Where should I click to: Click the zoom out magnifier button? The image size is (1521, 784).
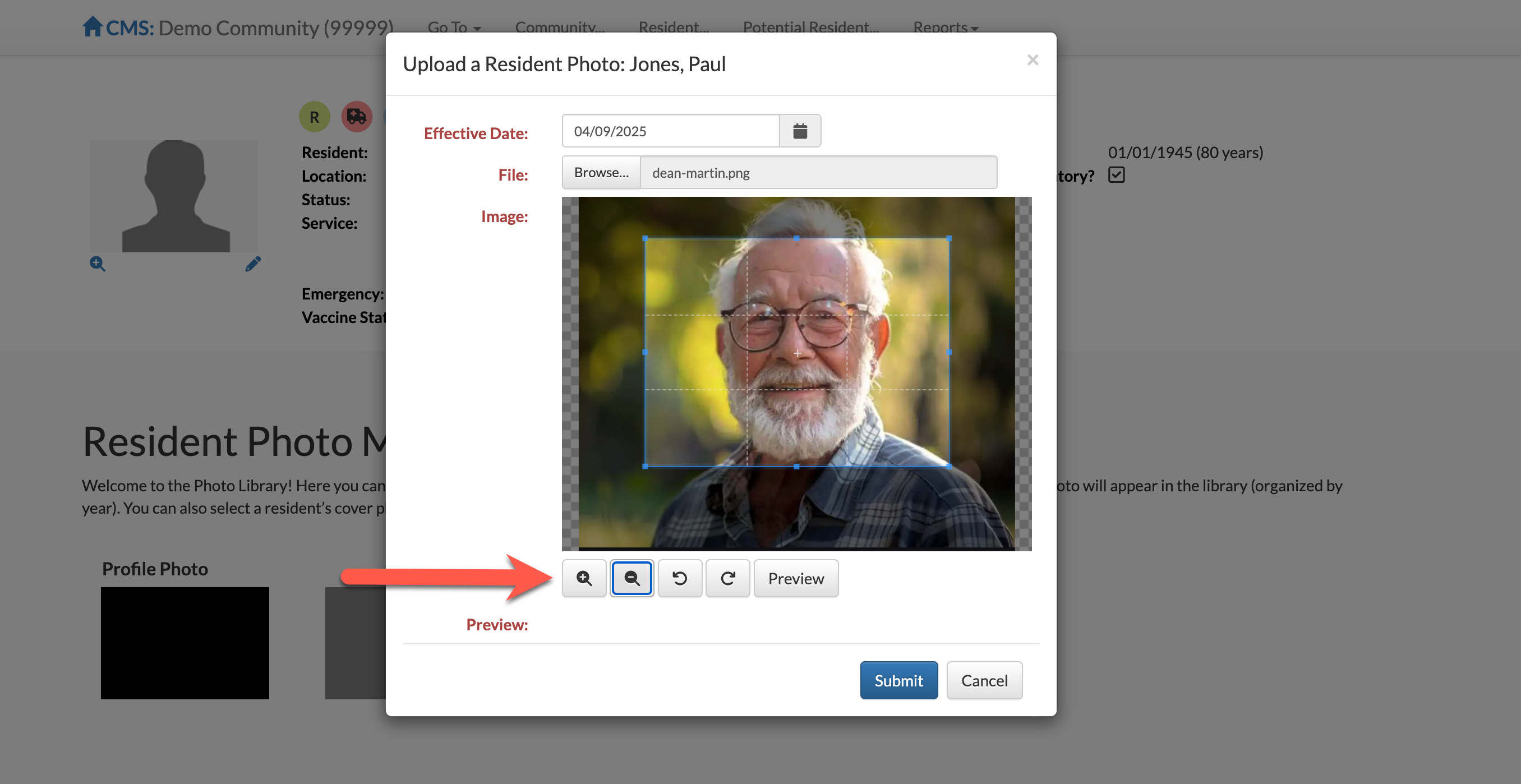click(632, 578)
